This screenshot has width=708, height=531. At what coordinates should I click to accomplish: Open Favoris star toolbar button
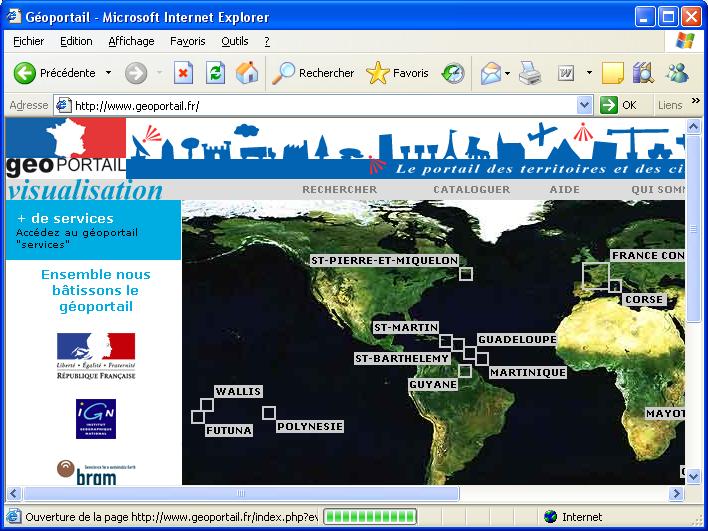pos(397,73)
